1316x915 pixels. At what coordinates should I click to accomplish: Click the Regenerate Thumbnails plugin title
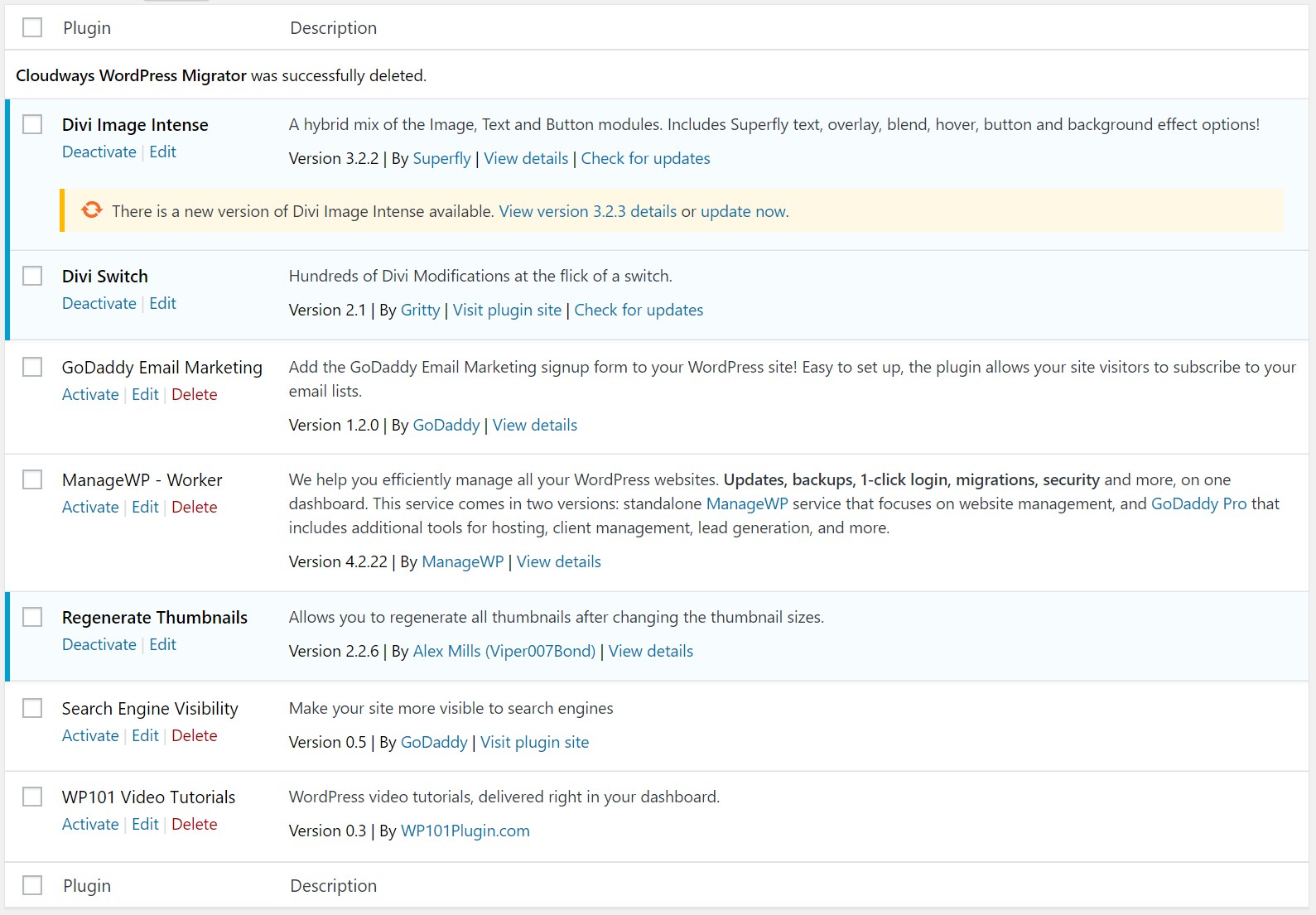(x=155, y=618)
